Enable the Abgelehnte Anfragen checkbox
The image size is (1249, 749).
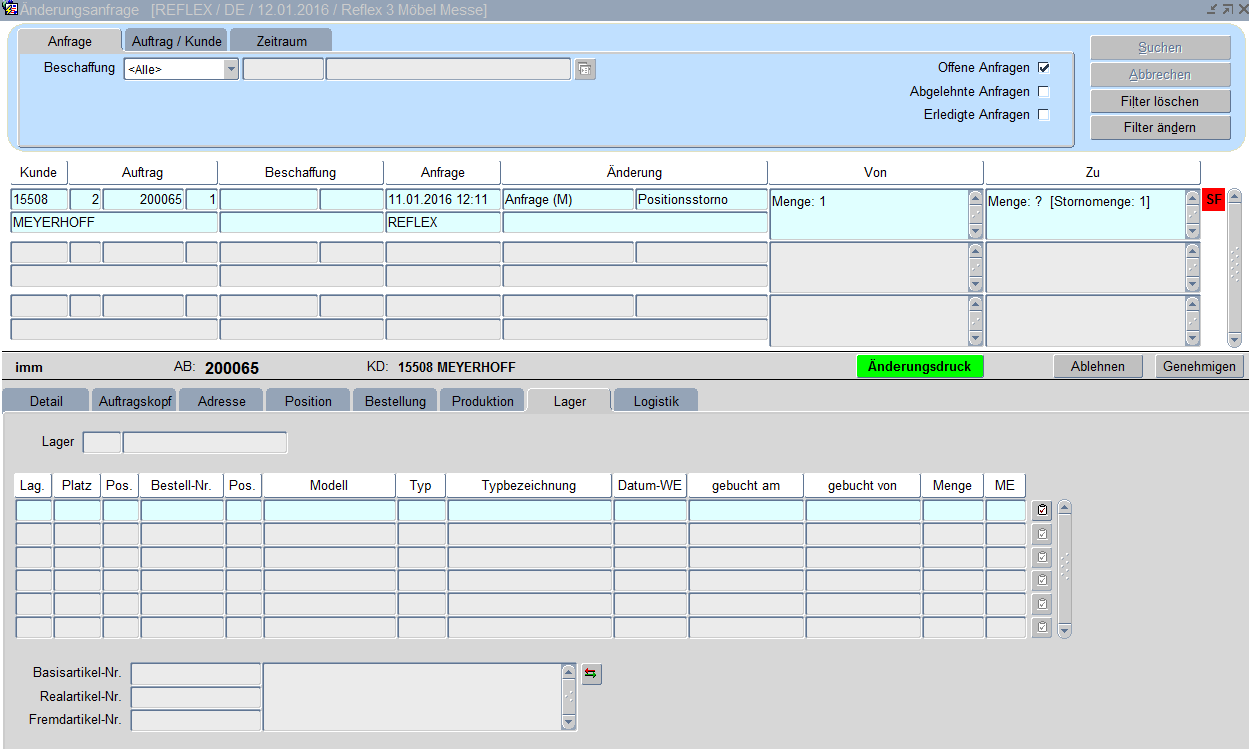pyautogui.click(x=1044, y=92)
